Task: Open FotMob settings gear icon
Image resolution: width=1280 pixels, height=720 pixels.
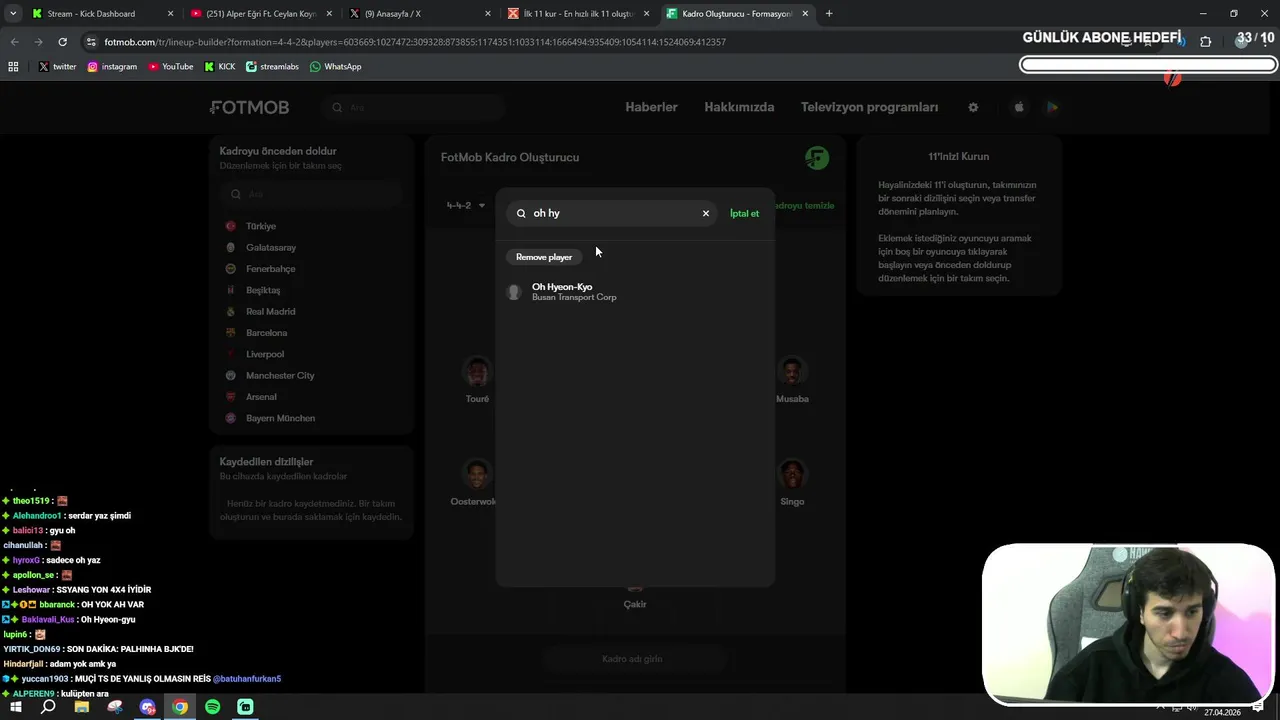Action: click(x=973, y=107)
